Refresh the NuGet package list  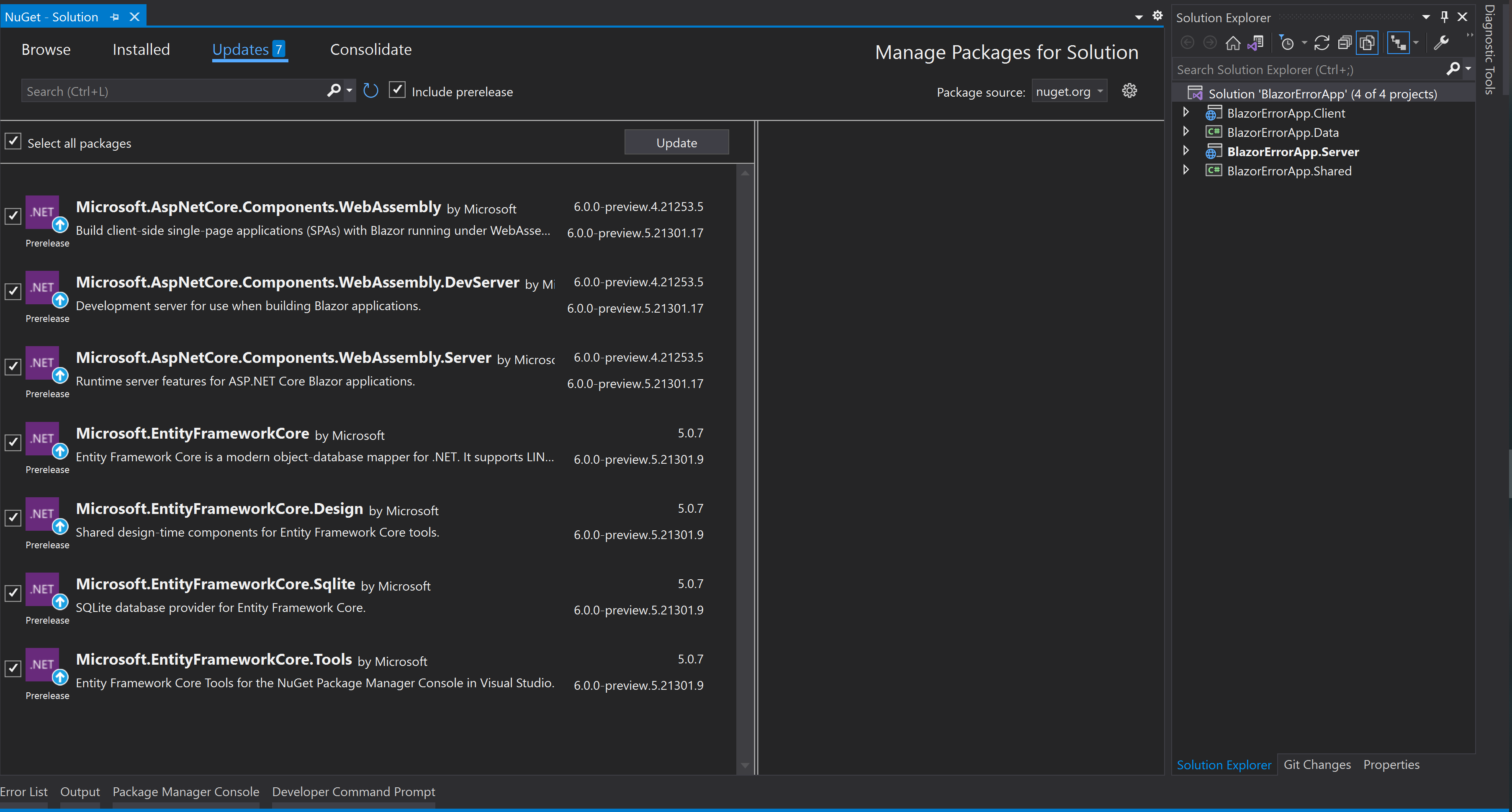tap(370, 90)
